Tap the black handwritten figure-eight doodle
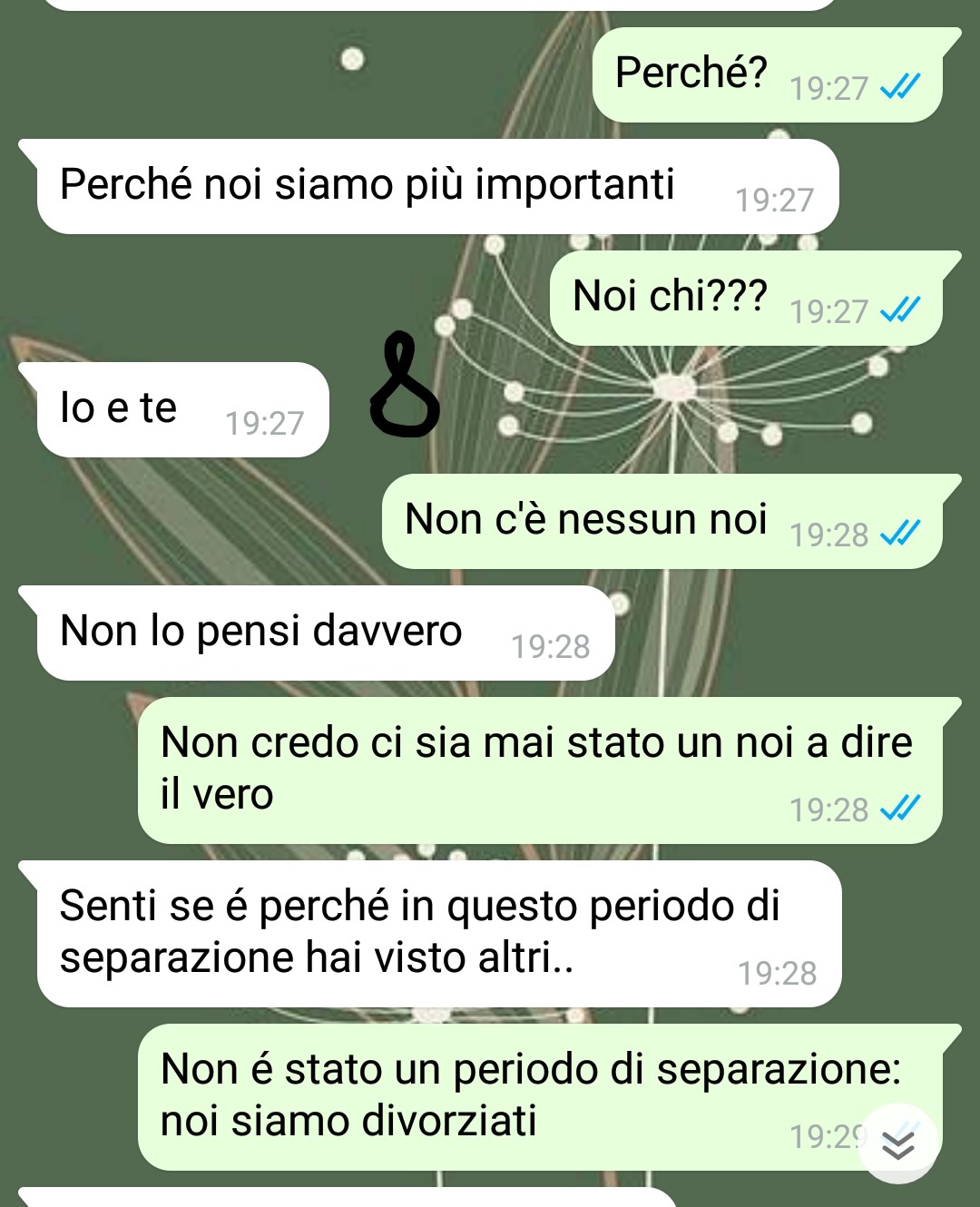 click(405, 384)
